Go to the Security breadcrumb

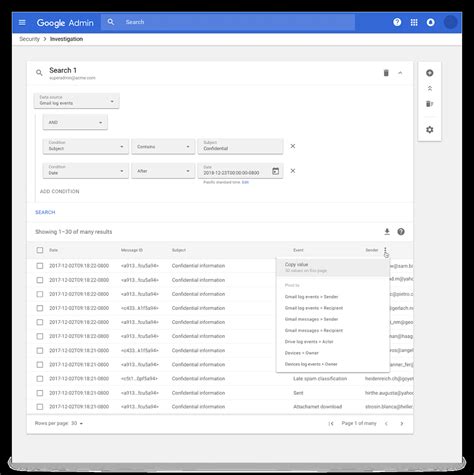pyautogui.click(x=29, y=39)
